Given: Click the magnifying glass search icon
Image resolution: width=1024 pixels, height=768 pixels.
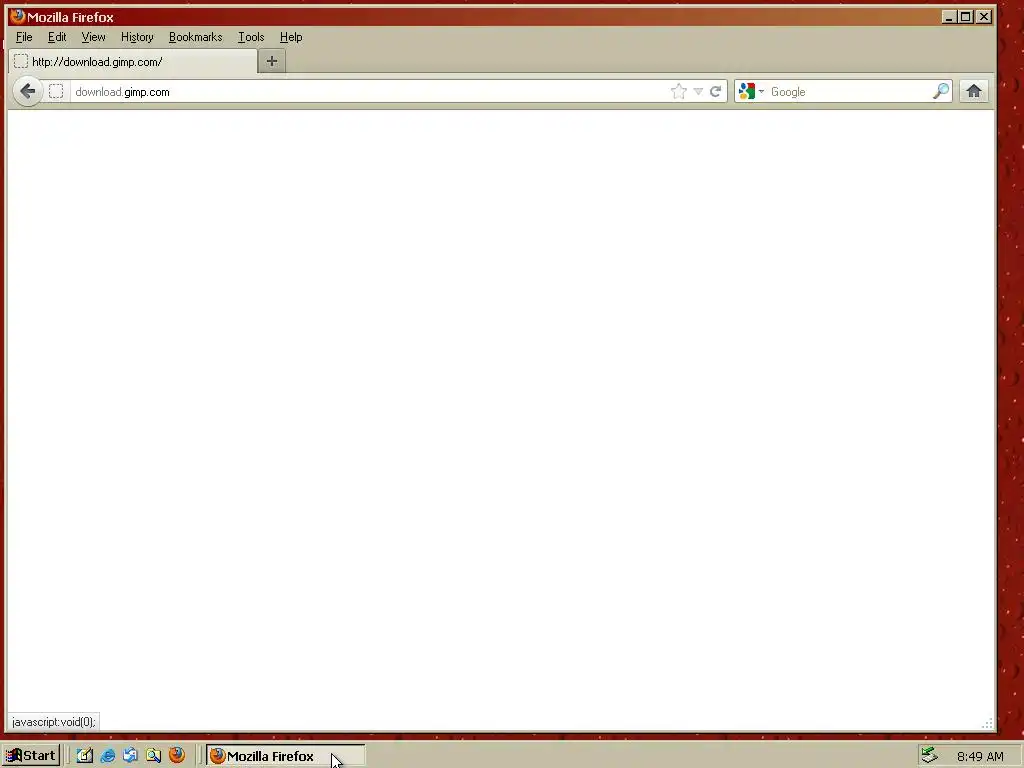Looking at the screenshot, I should [x=941, y=91].
